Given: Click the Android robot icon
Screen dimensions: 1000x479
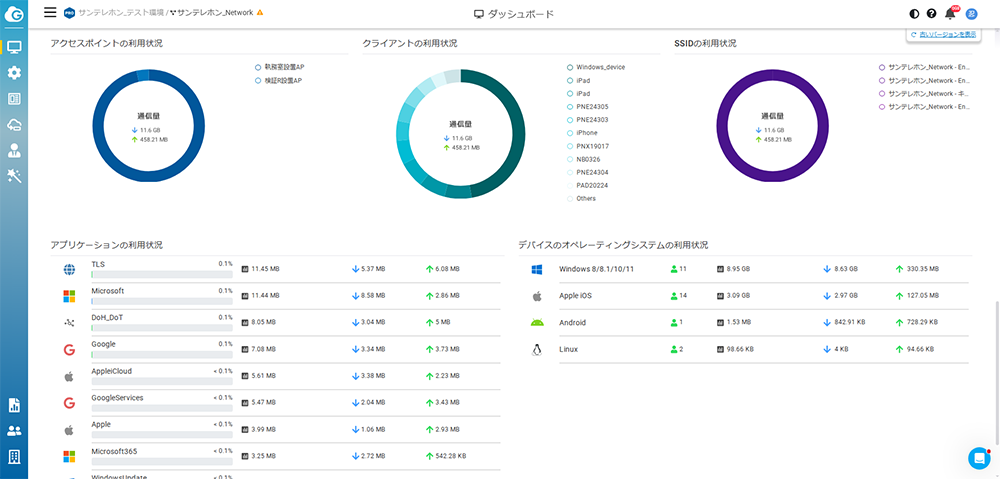Looking at the screenshot, I should [536, 323].
